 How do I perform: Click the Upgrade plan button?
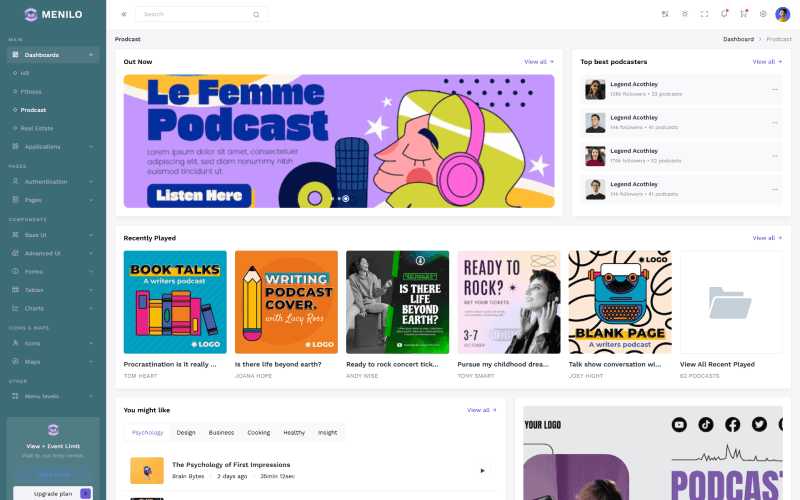(x=53, y=493)
